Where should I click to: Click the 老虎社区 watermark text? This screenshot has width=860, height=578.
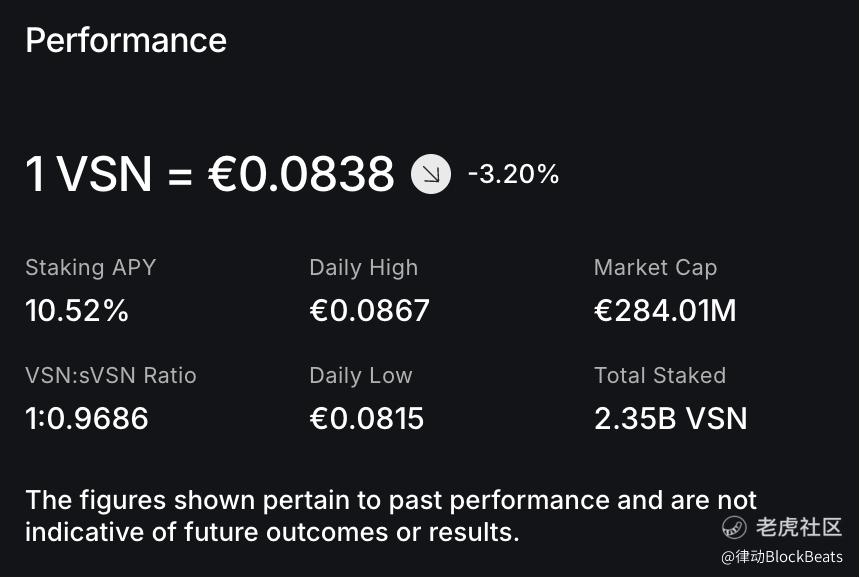[x=800, y=527]
